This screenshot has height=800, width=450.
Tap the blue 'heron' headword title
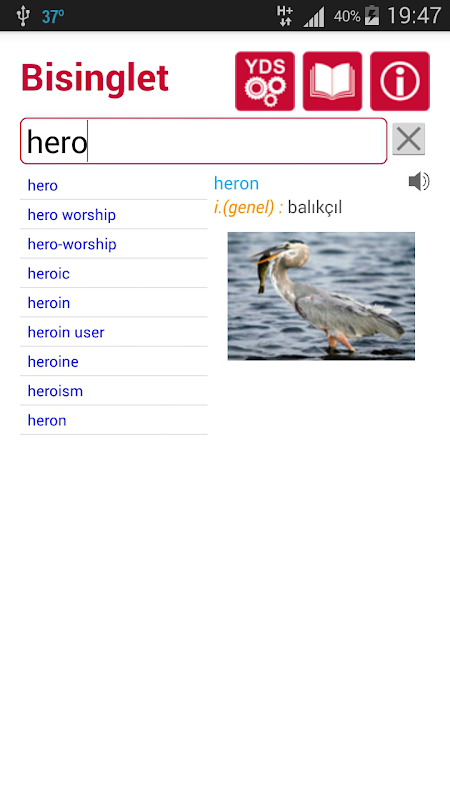pyautogui.click(x=236, y=183)
